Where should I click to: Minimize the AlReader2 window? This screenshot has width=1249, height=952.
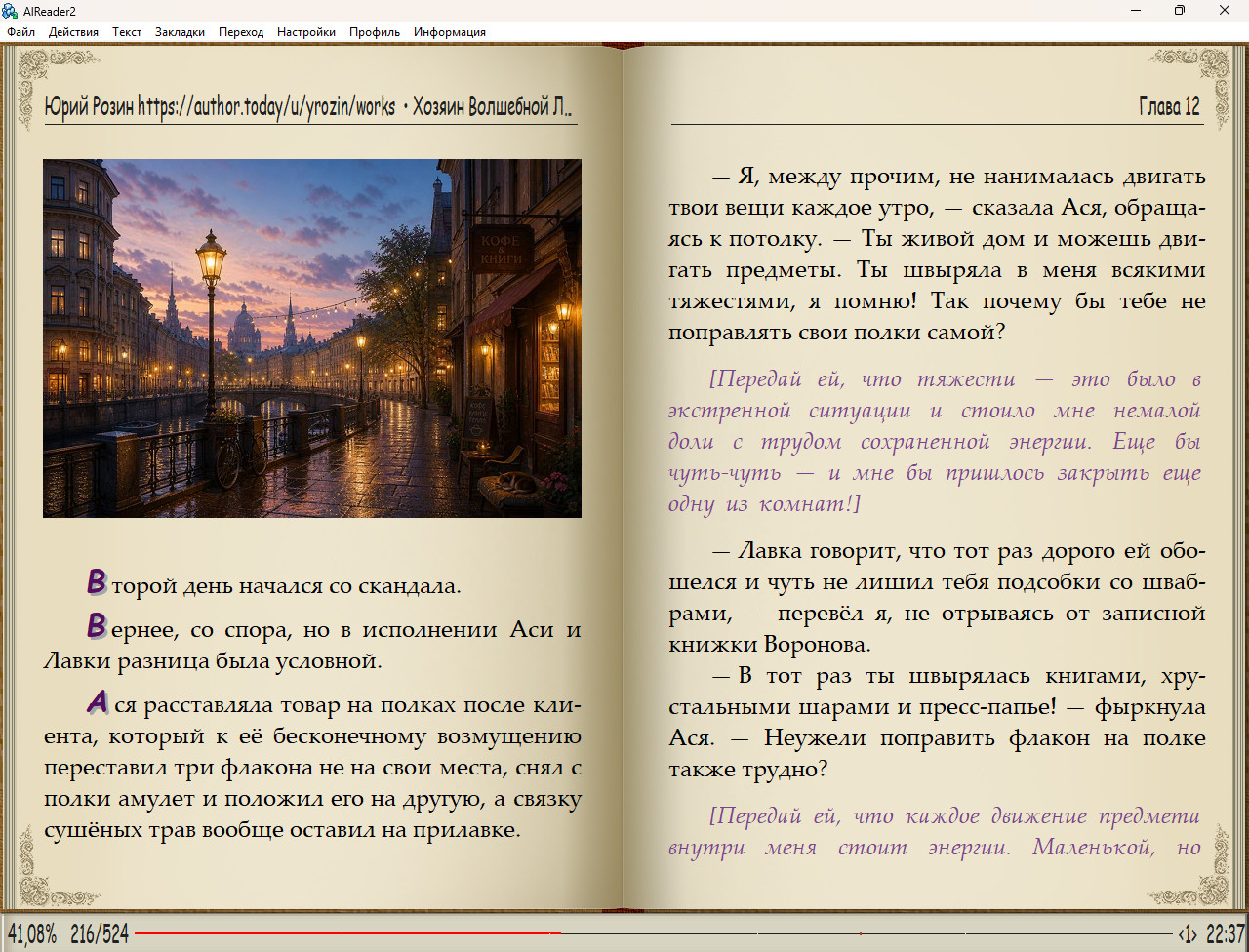click(1136, 11)
